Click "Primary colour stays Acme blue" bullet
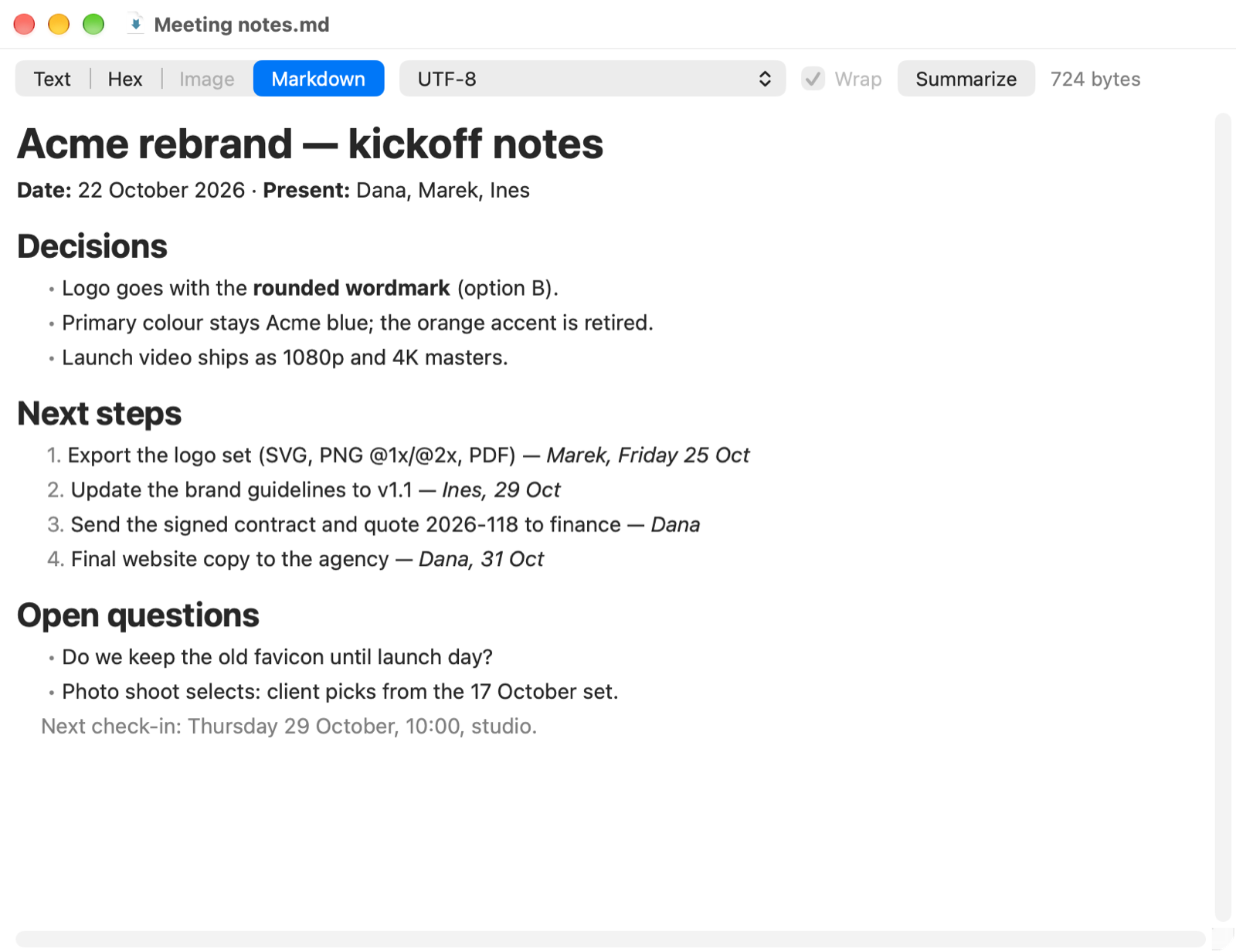This screenshot has width=1236, height=952. pos(357,323)
